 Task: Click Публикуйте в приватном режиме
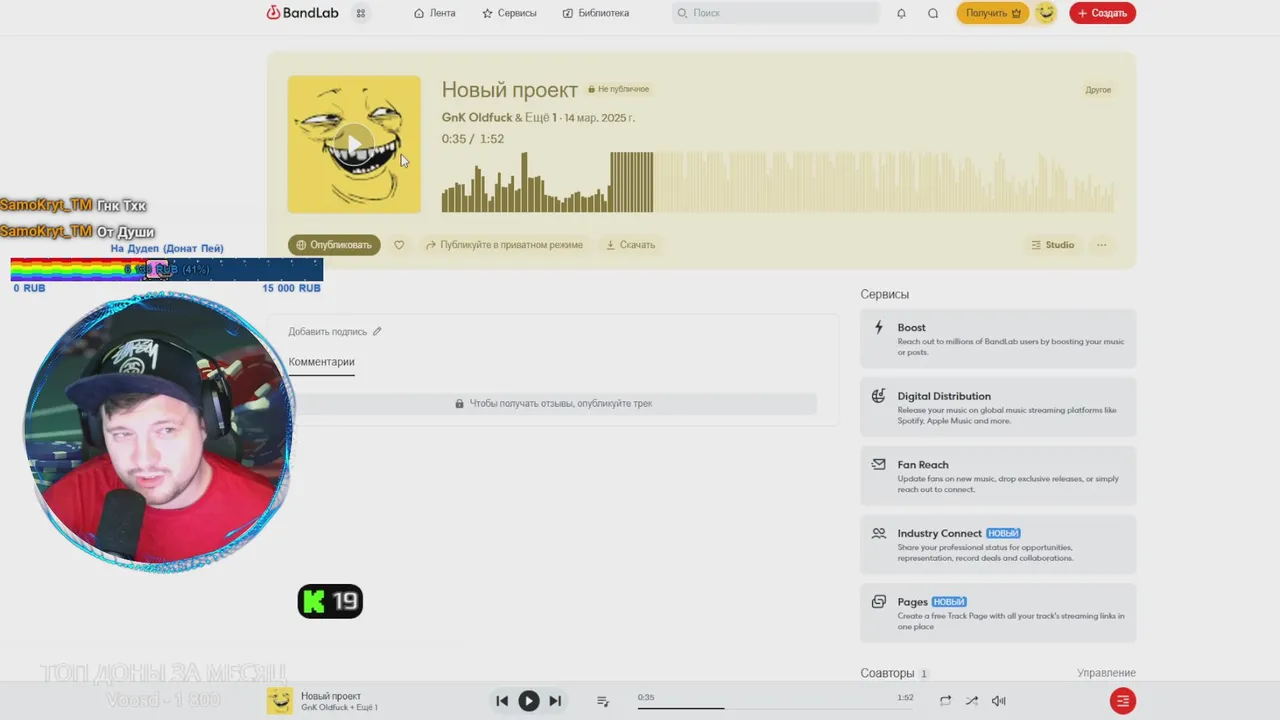pos(504,245)
